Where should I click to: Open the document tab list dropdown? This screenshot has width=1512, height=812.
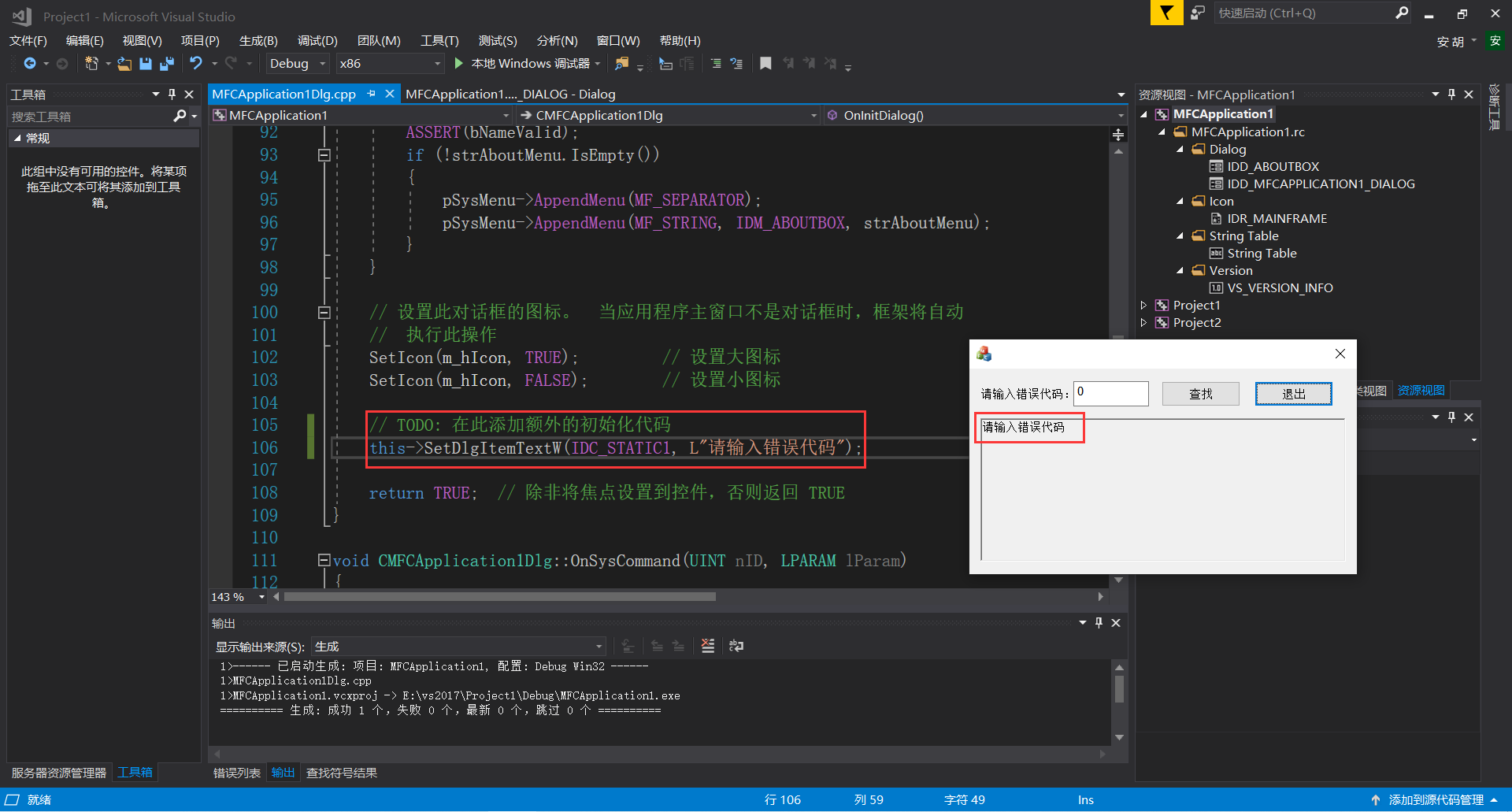tap(1121, 95)
